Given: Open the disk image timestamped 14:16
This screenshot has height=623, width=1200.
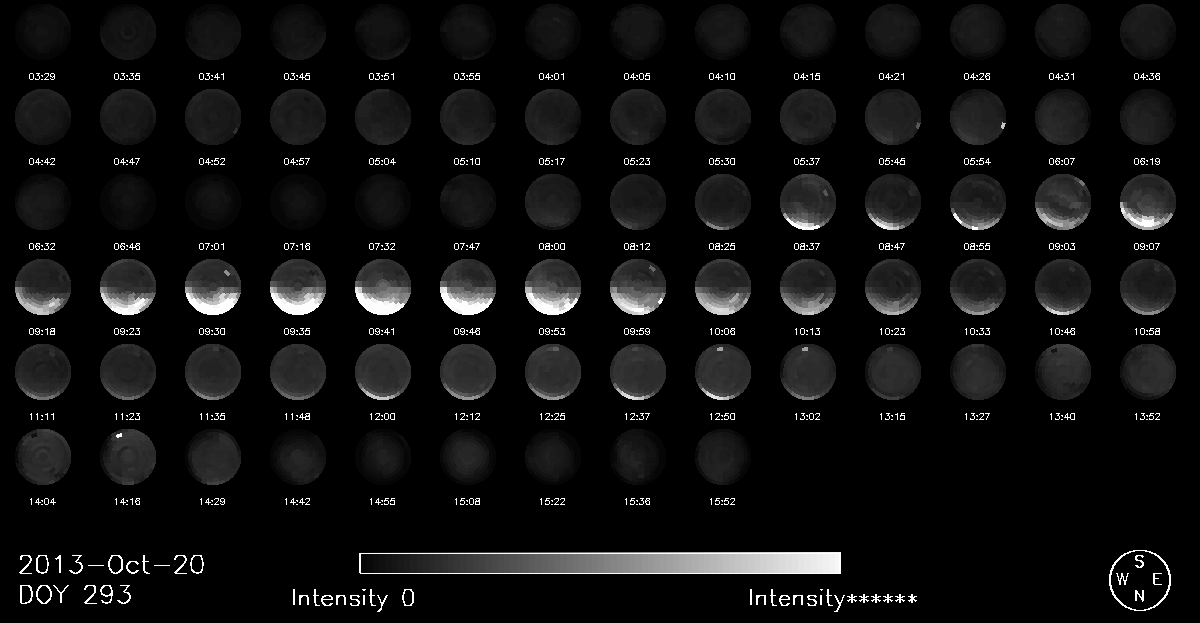Looking at the screenshot, I should [127, 458].
